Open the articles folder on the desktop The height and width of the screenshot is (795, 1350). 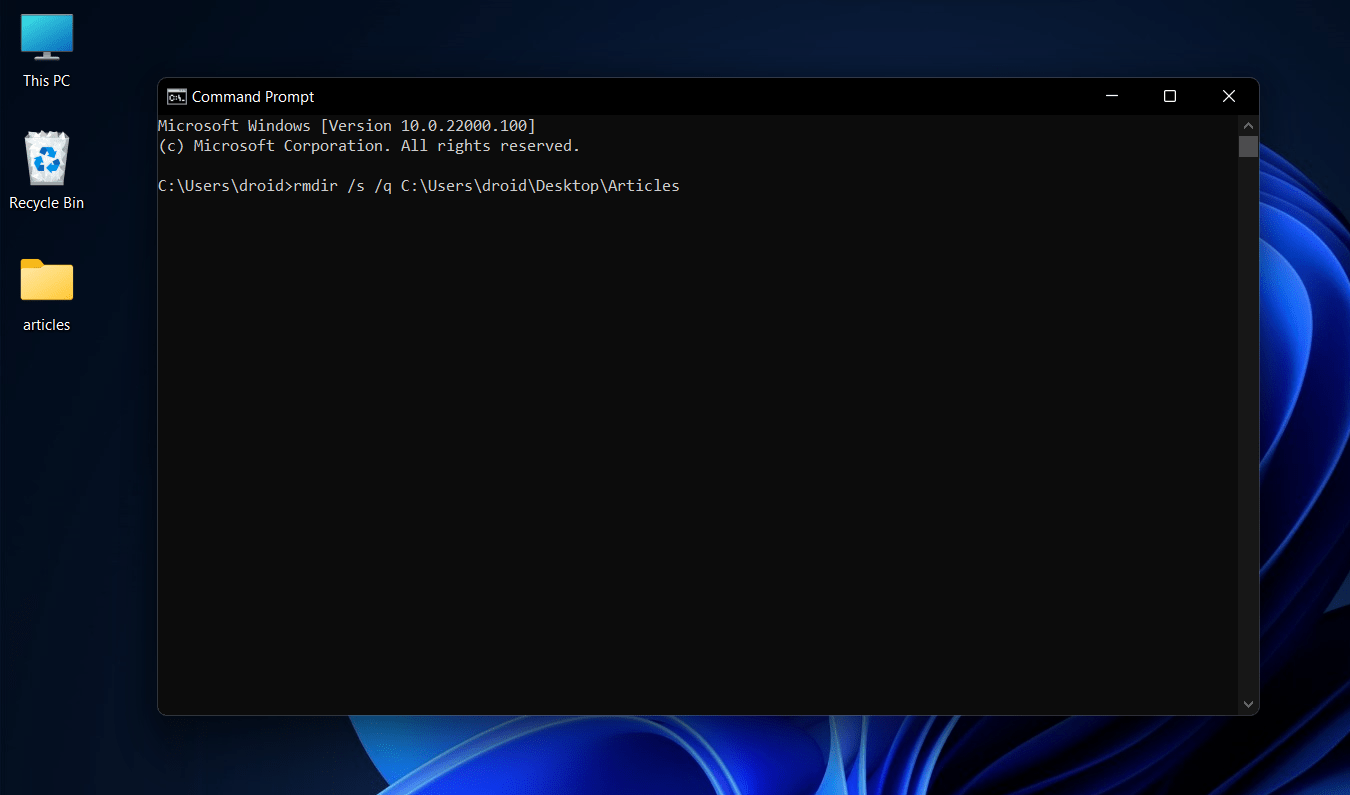46,280
